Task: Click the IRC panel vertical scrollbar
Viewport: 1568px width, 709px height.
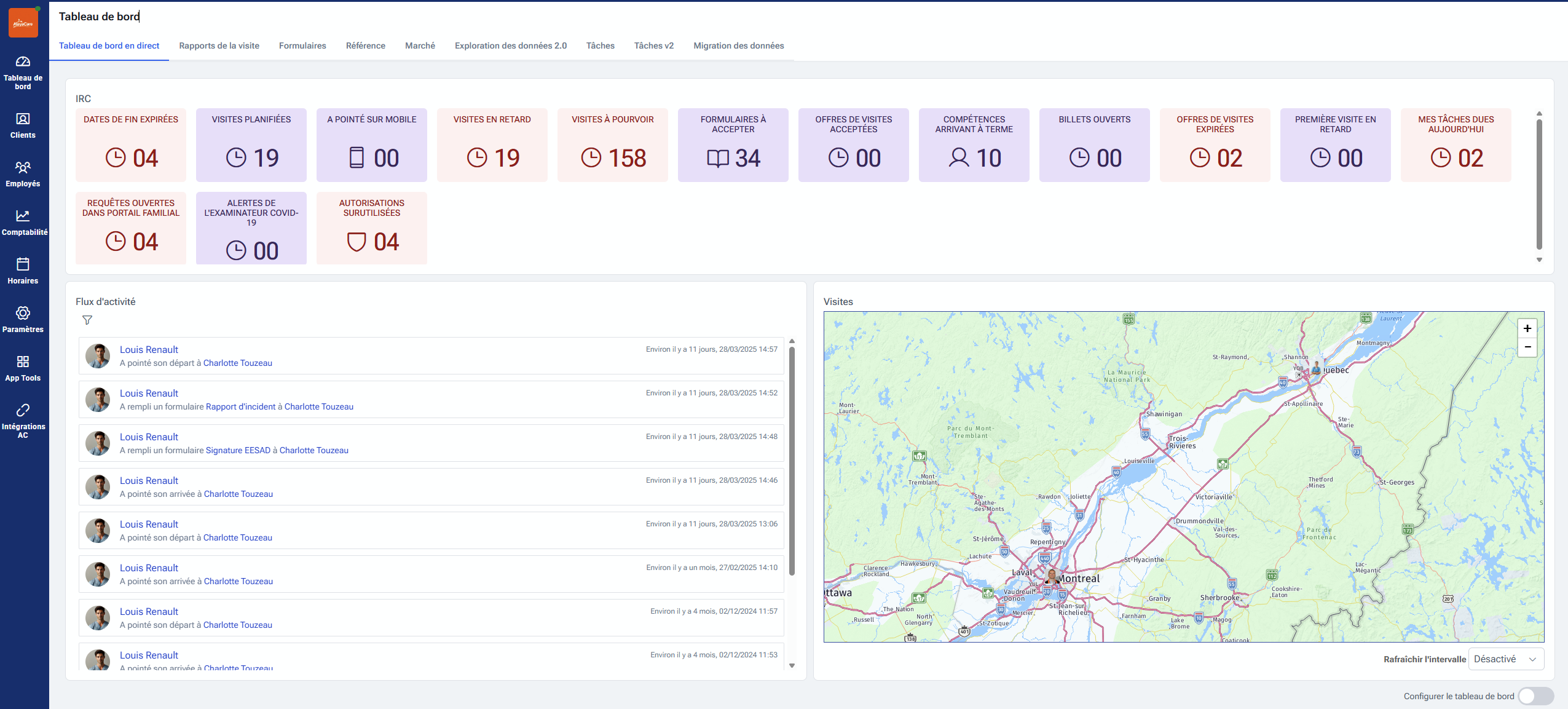Action: tap(1539, 184)
